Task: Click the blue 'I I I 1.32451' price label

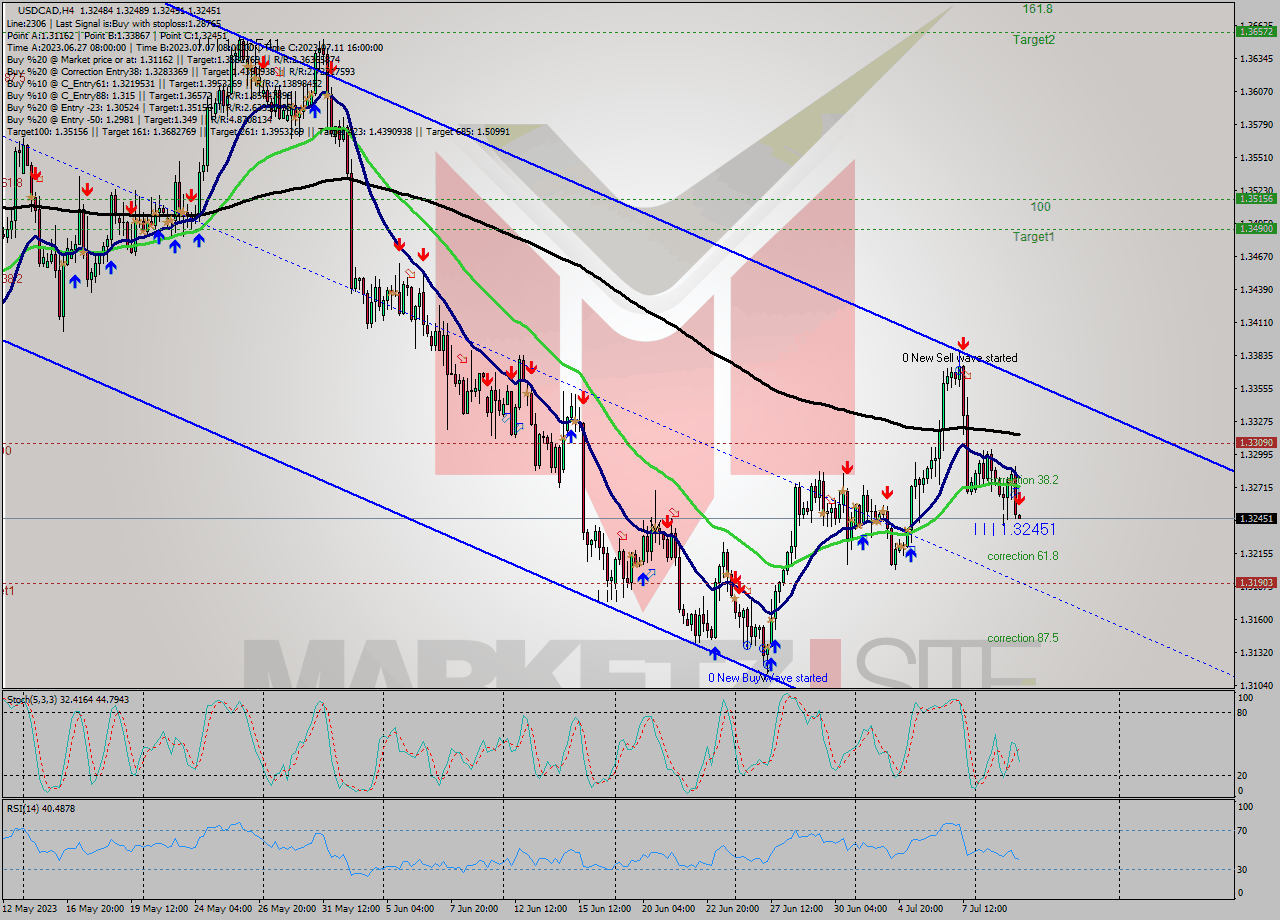Action: (1014, 529)
